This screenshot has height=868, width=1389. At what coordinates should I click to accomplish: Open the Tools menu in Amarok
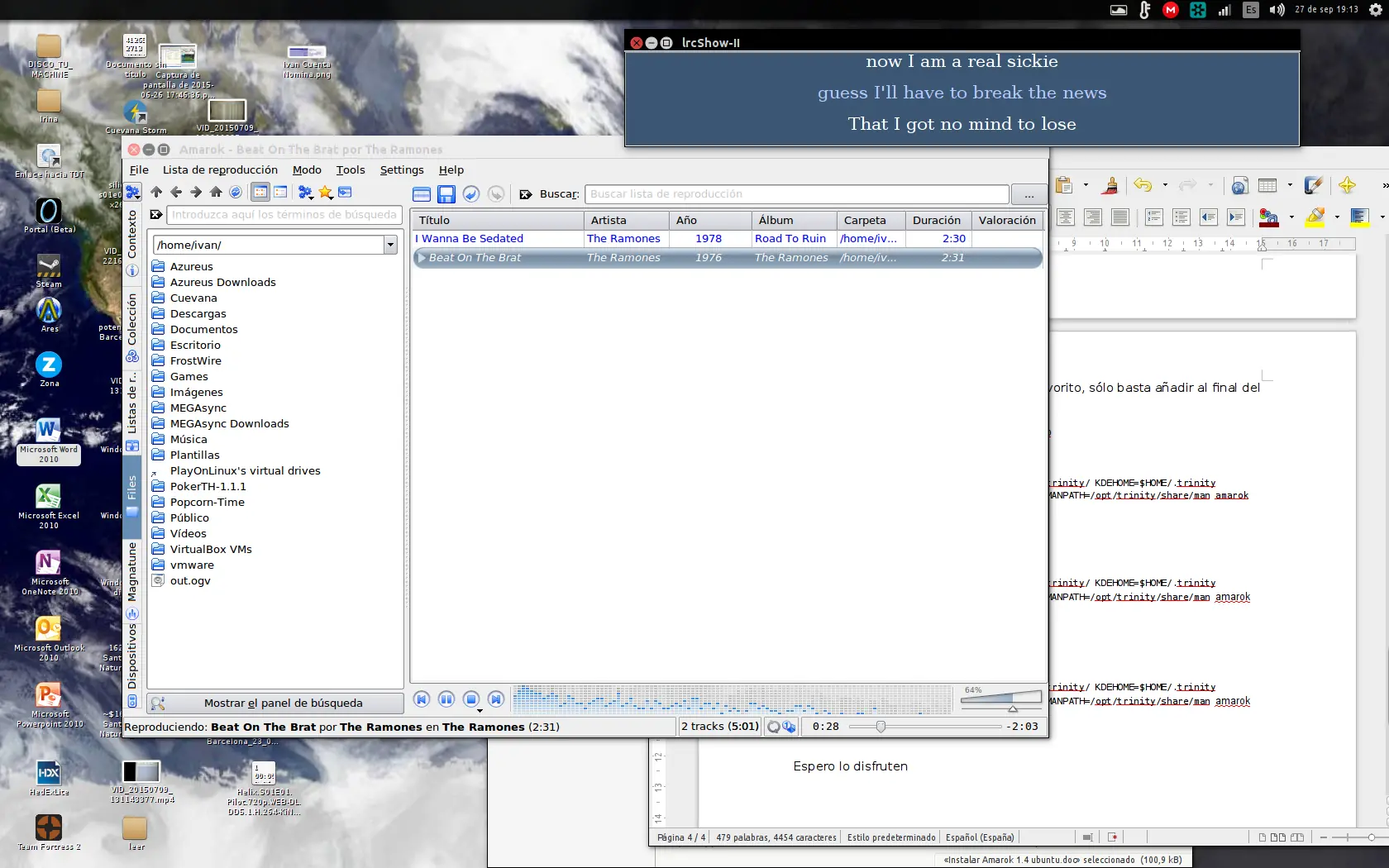pos(351,169)
